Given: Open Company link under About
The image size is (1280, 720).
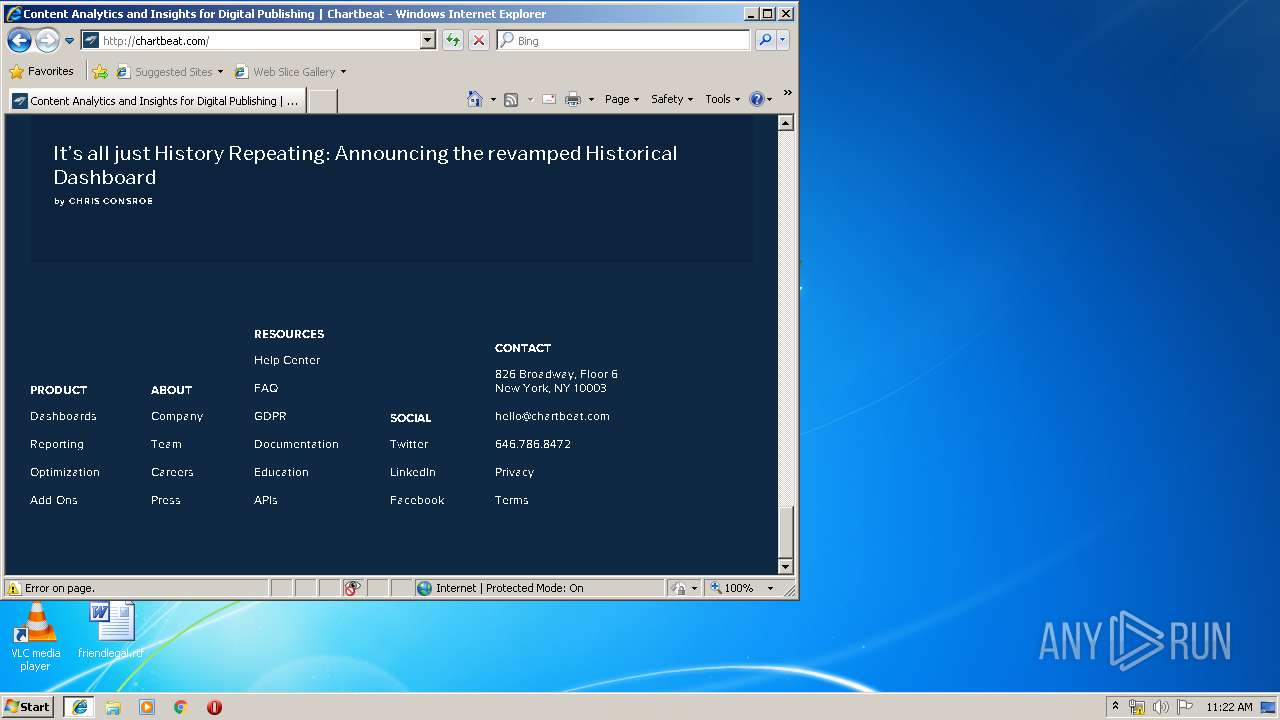Looking at the screenshot, I should click(177, 416).
